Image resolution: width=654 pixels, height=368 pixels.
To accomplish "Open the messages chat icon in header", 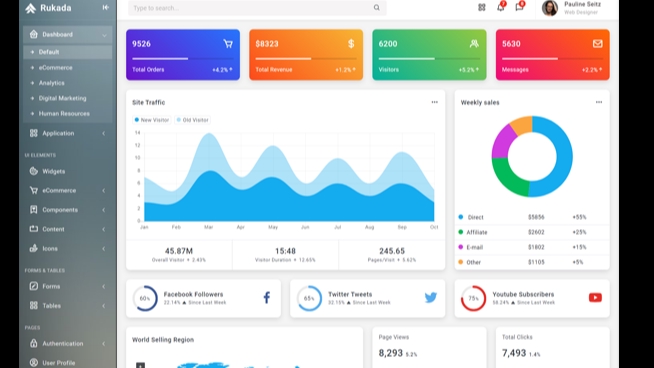I will (x=519, y=7).
